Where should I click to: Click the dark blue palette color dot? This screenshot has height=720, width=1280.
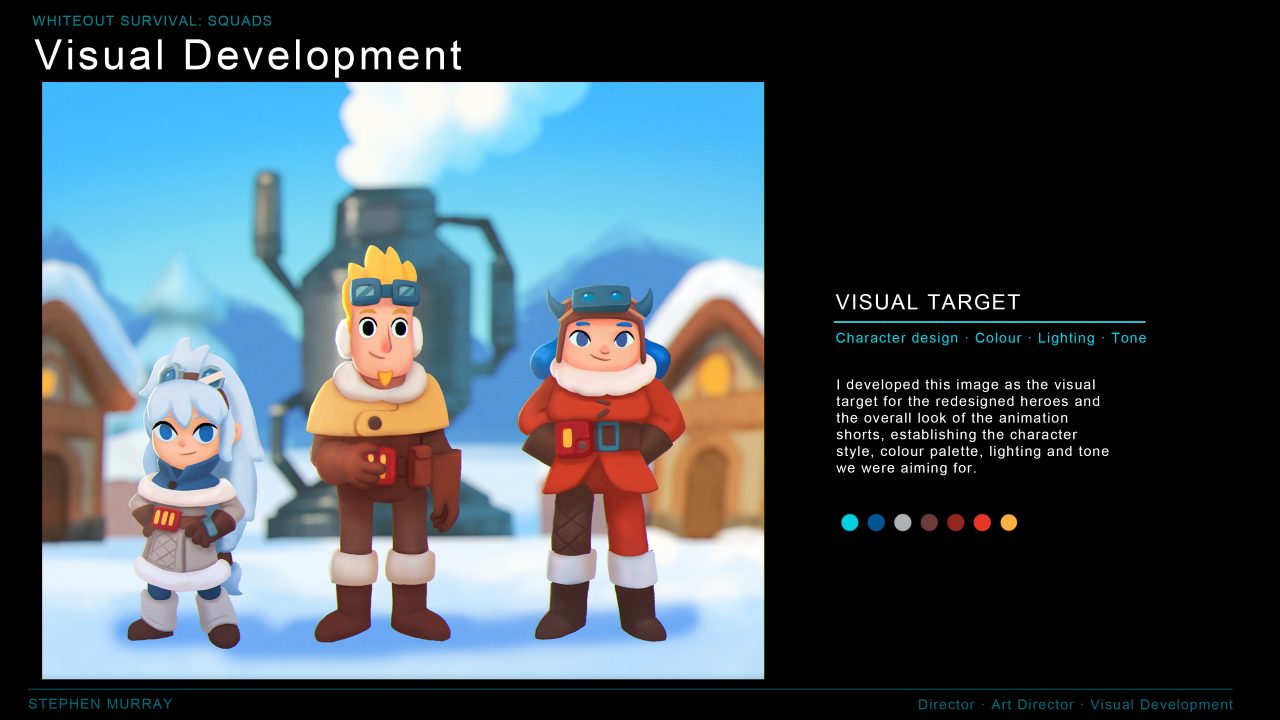point(876,522)
